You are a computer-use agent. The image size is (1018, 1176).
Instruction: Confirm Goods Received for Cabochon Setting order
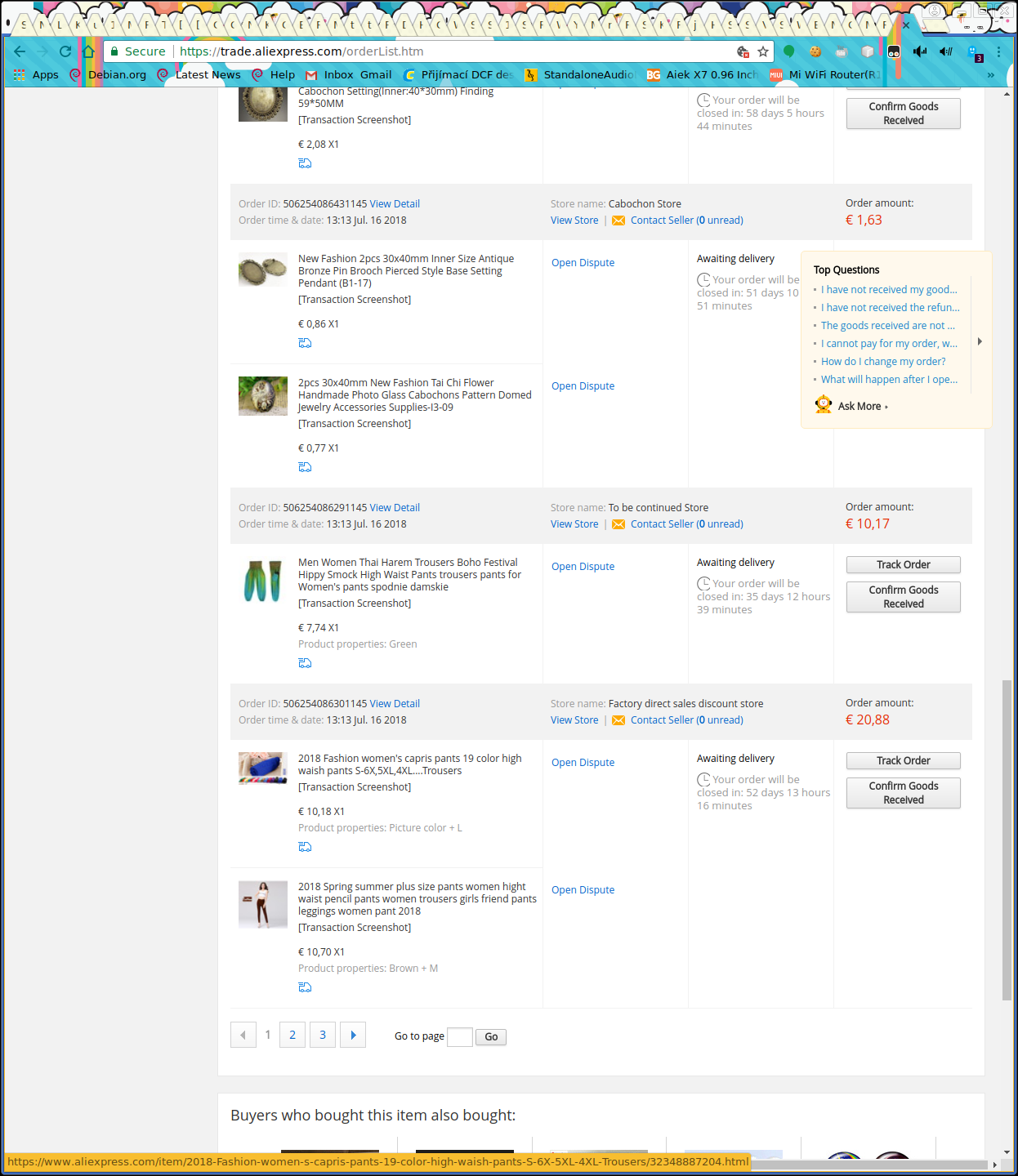point(904,114)
